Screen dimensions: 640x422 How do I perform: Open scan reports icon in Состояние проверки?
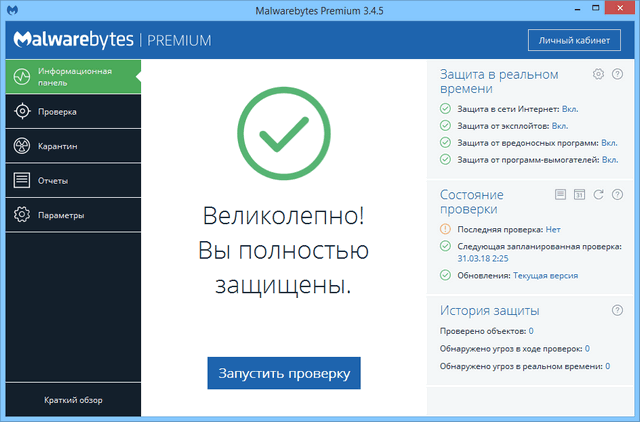pyautogui.click(x=560, y=194)
